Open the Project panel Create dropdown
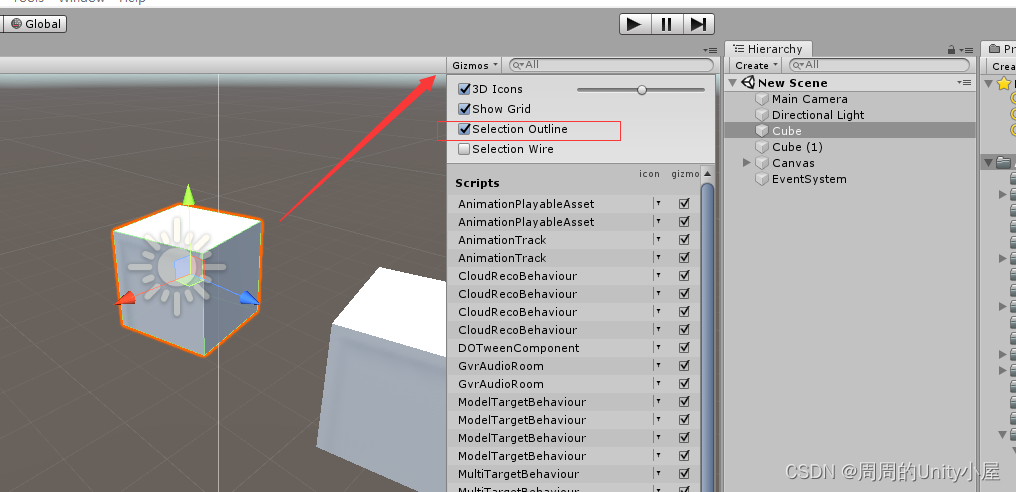The width and height of the screenshot is (1016, 492). (1002, 66)
